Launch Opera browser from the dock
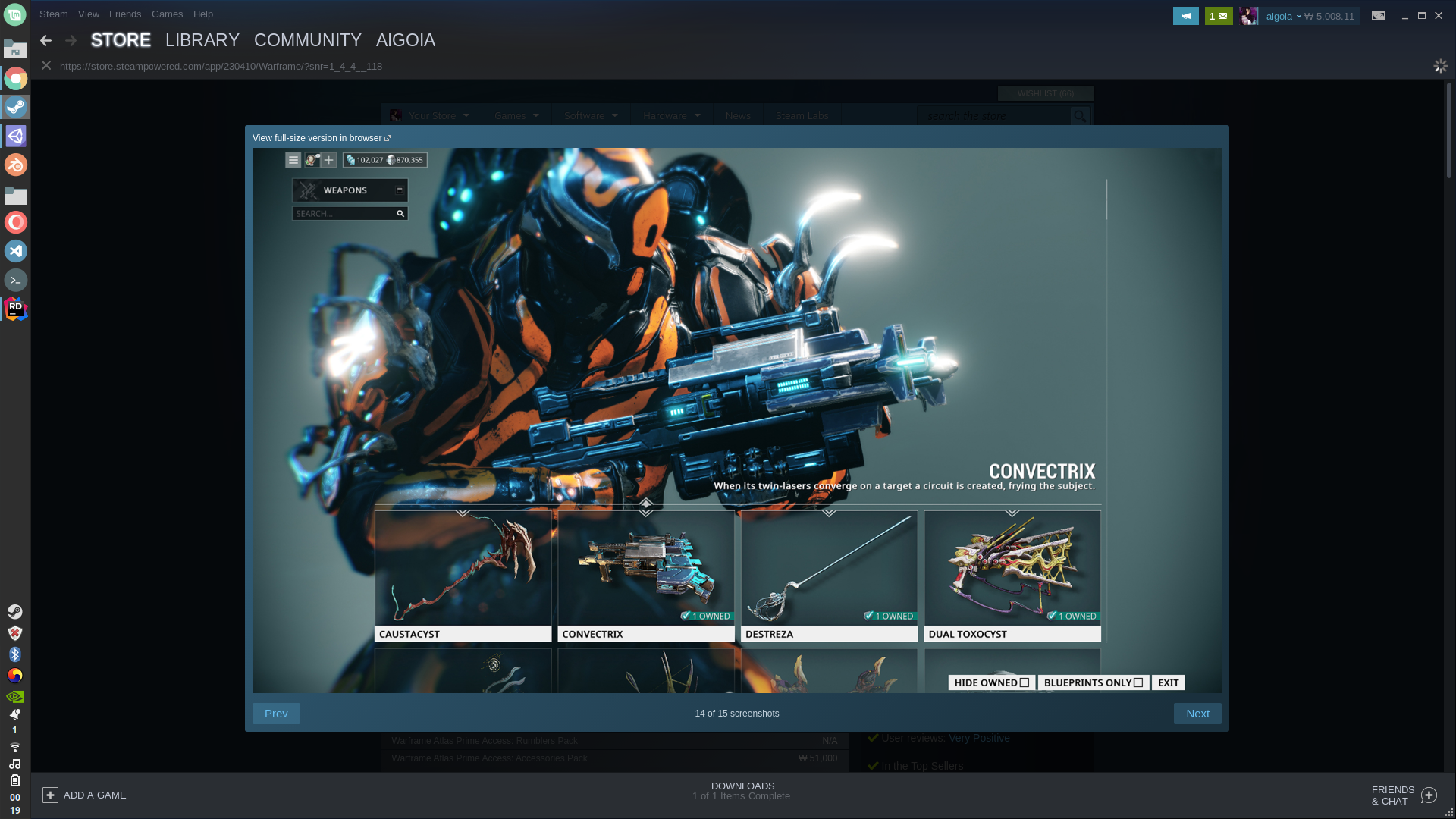 [x=15, y=222]
